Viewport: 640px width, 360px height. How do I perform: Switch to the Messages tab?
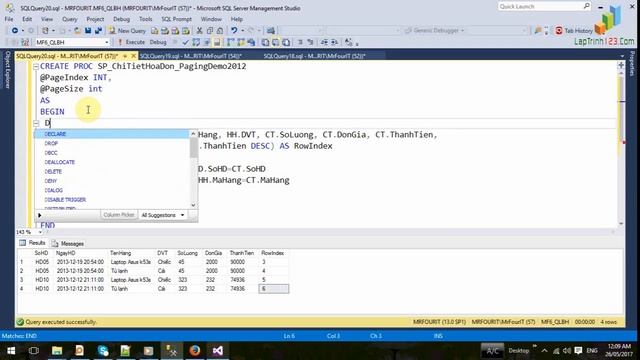(68, 243)
